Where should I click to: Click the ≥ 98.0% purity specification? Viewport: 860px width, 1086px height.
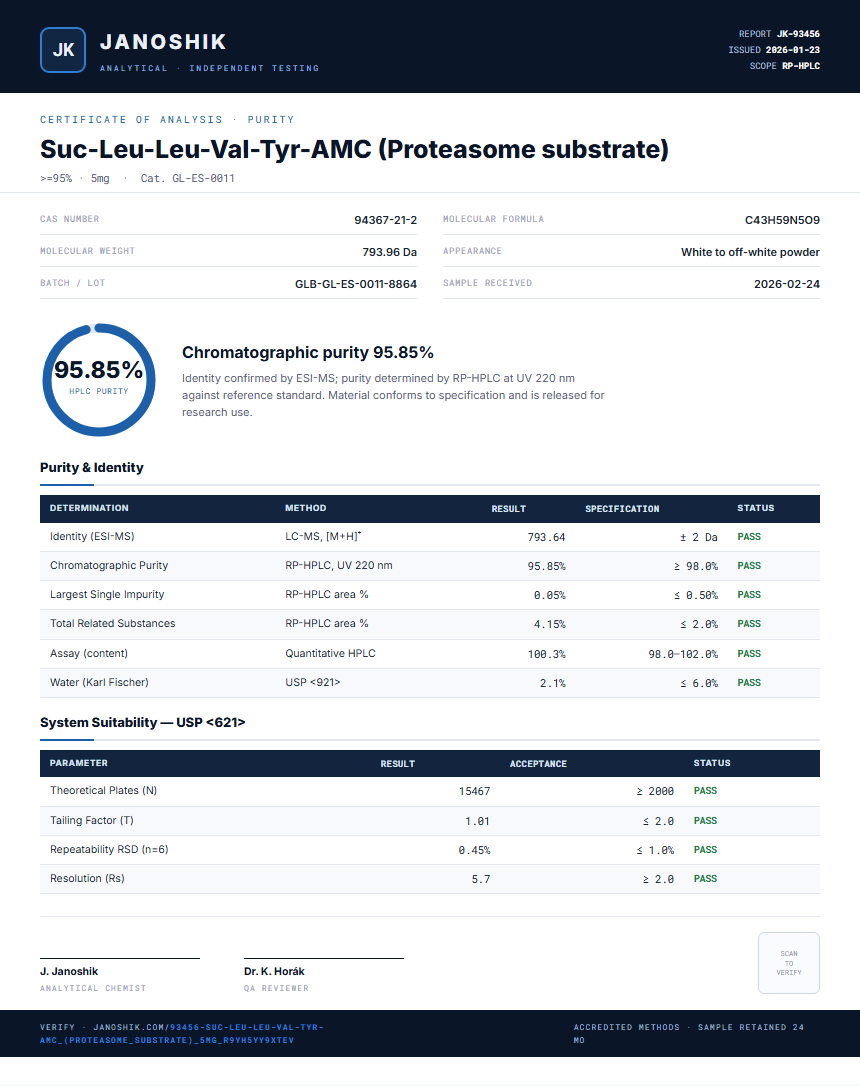tap(696, 567)
